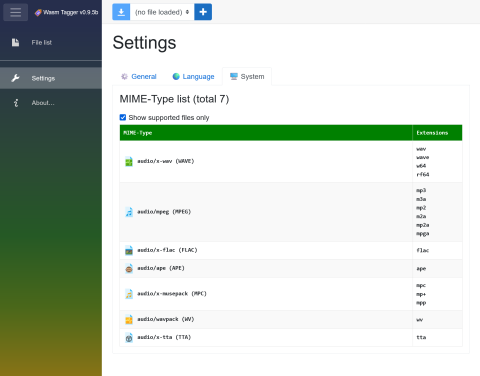The image size is (480, 376).
Task: Select Settings in sidebar
Action: tap(51, 78)
